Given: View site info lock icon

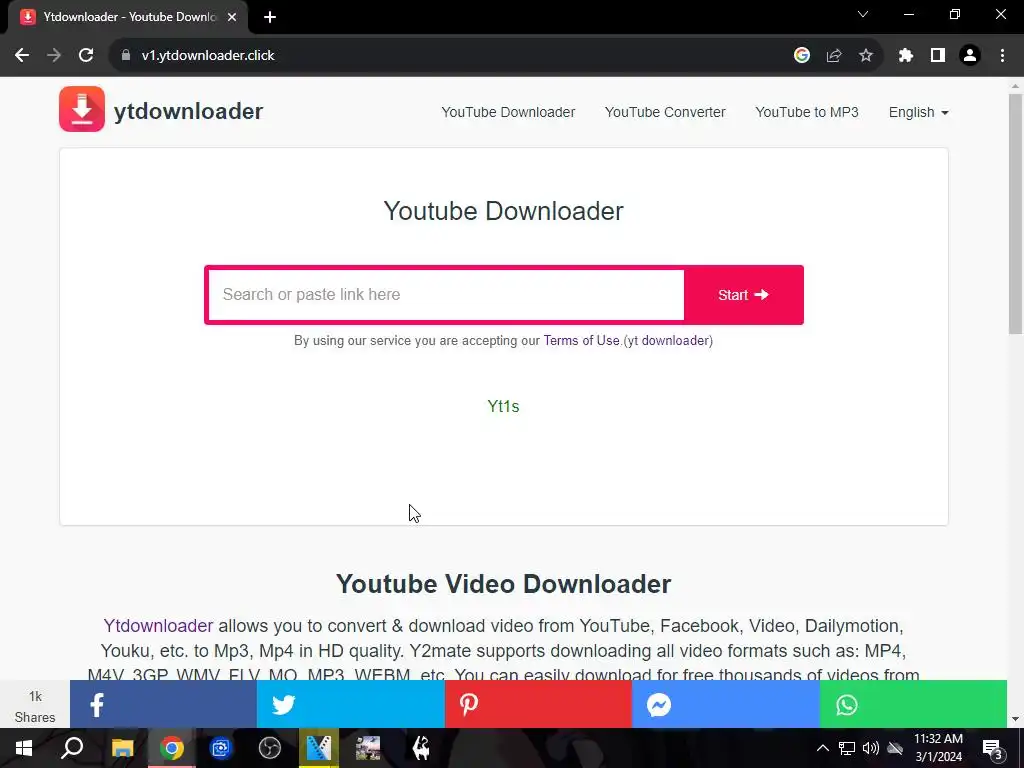Looking at the screenshot, I should click(126, 56).
